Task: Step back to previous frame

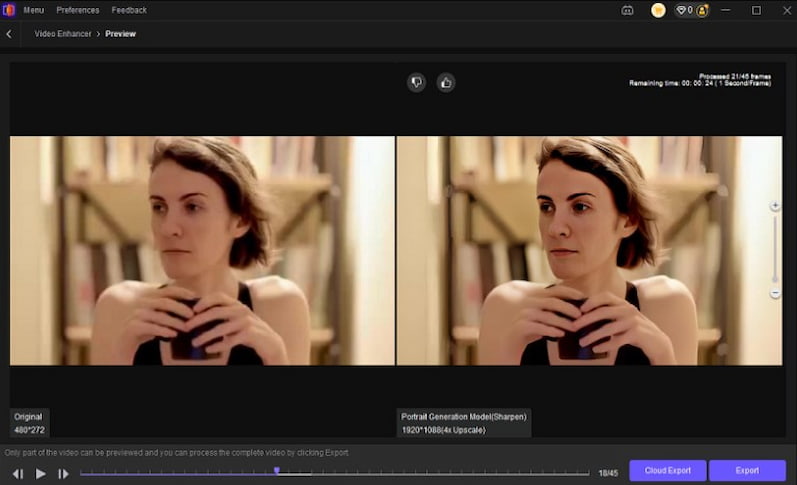Action: click(x=18, y=474)
